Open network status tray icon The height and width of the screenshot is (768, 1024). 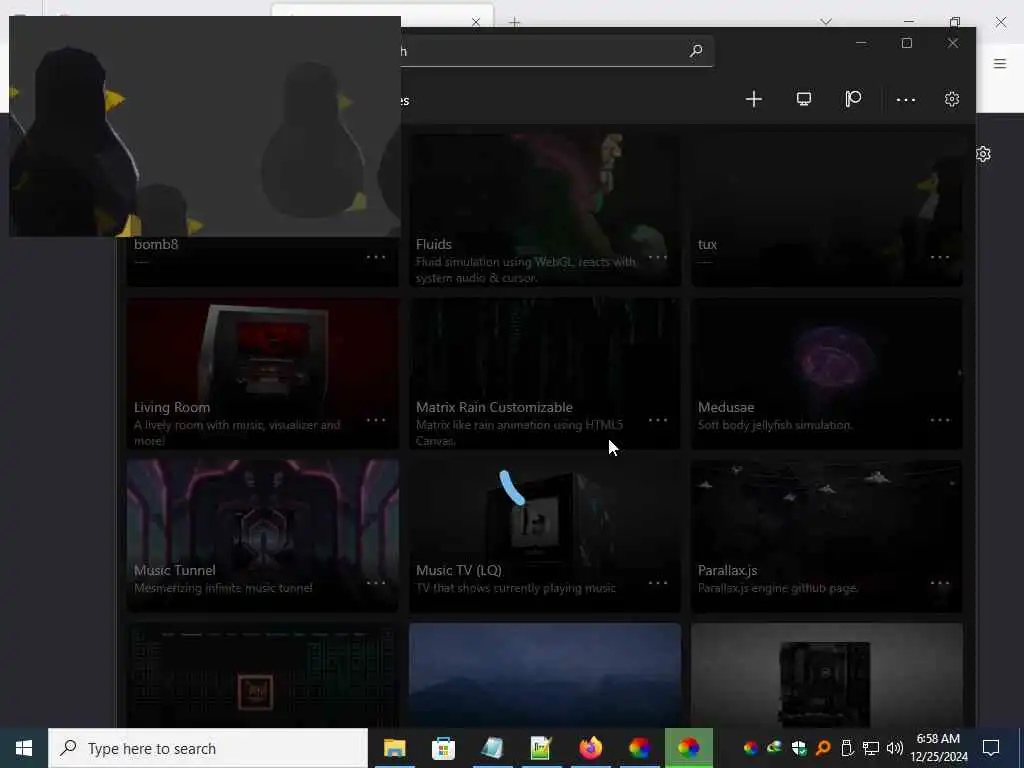click(x=871, y=748)
